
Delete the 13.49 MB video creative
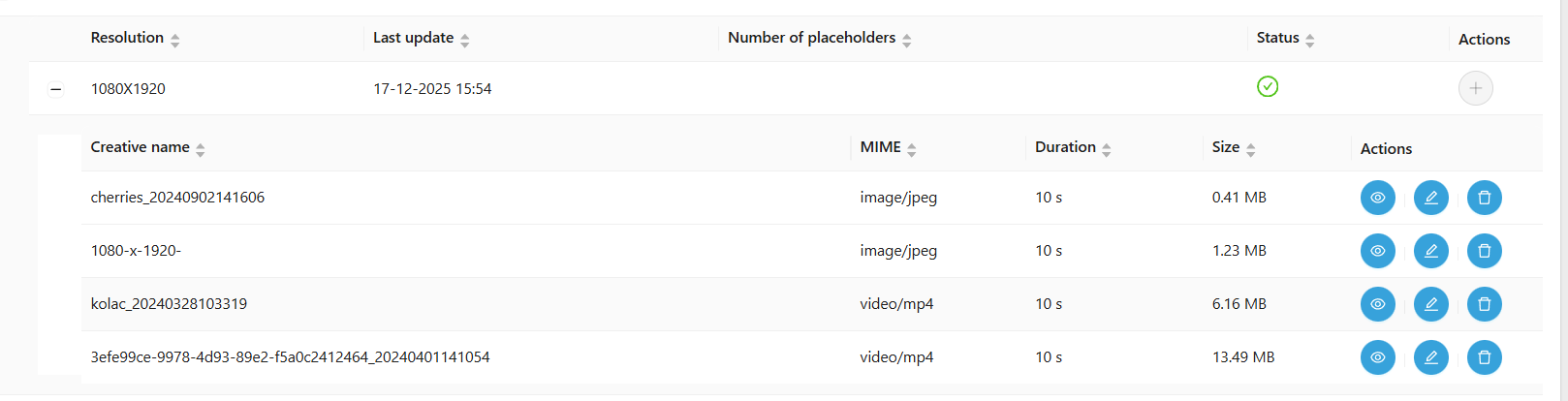point(1484,357)
